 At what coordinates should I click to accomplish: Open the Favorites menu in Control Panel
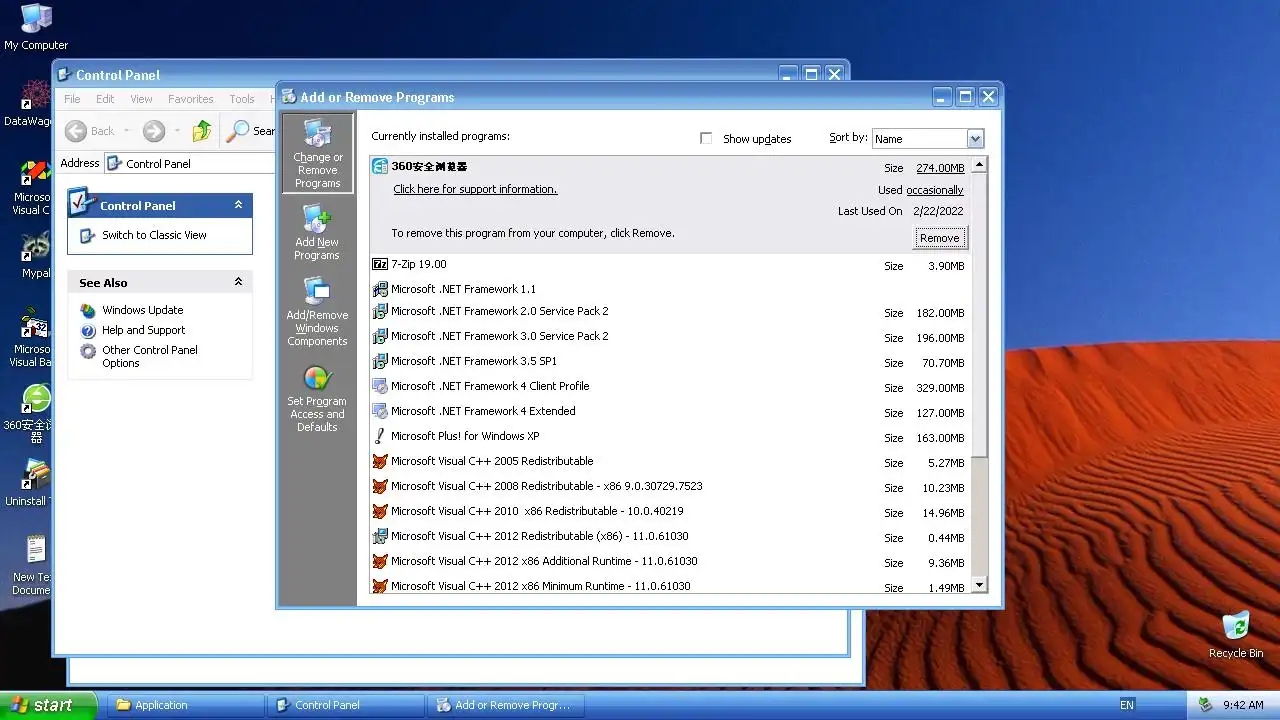(x=190, y=99)
